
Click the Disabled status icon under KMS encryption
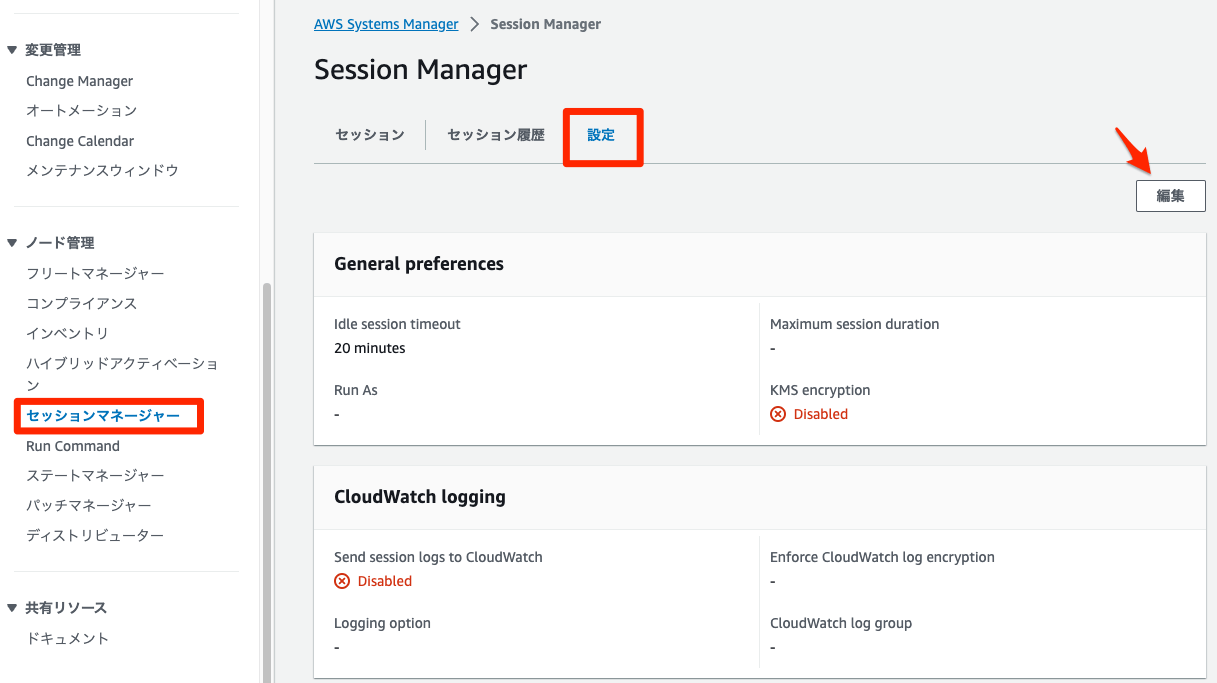click(x=778, y=413)
